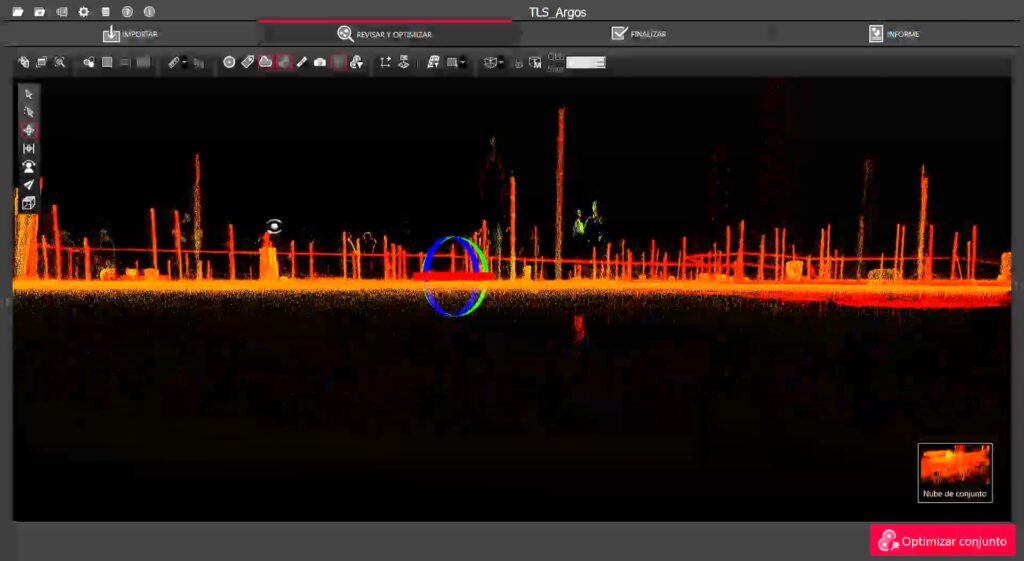Expand the view cube dropdown
Viewport: 1024px width, 561px height.
point(501,63)
